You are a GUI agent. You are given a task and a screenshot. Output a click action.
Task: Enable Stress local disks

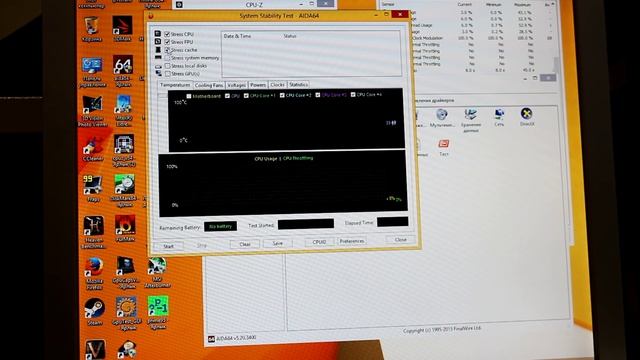pyautogui.click(x=167, y=66)
